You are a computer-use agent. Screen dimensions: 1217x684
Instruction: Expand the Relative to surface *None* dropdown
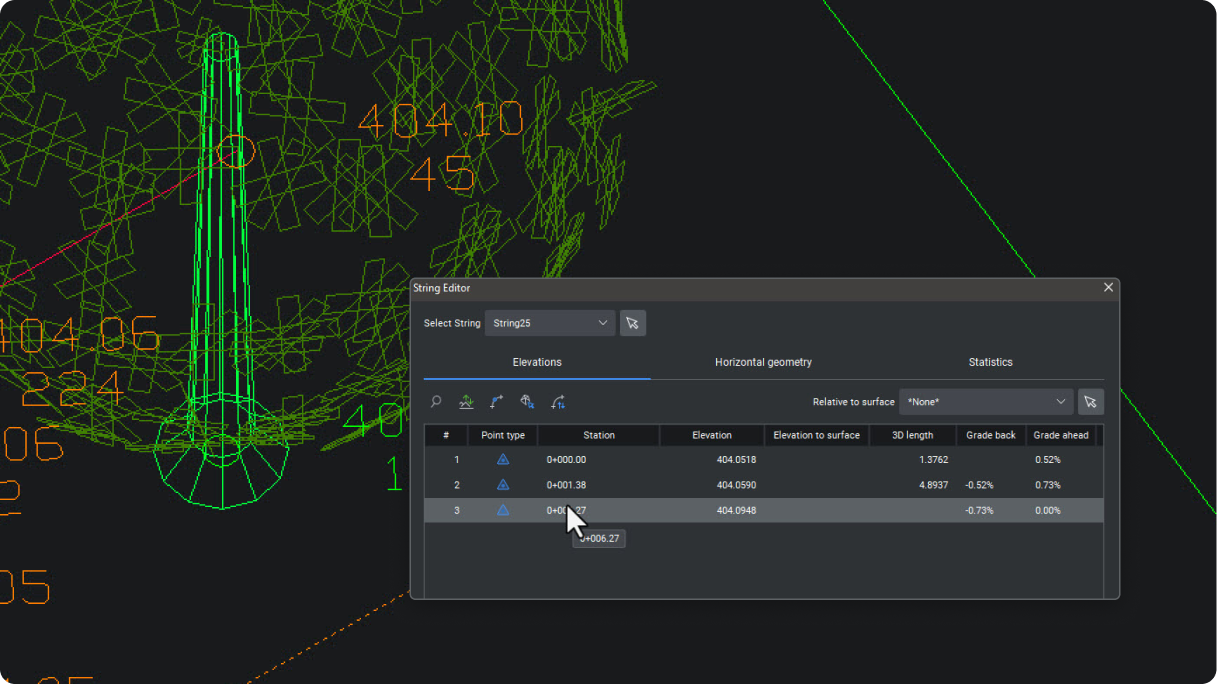(986, 402)
